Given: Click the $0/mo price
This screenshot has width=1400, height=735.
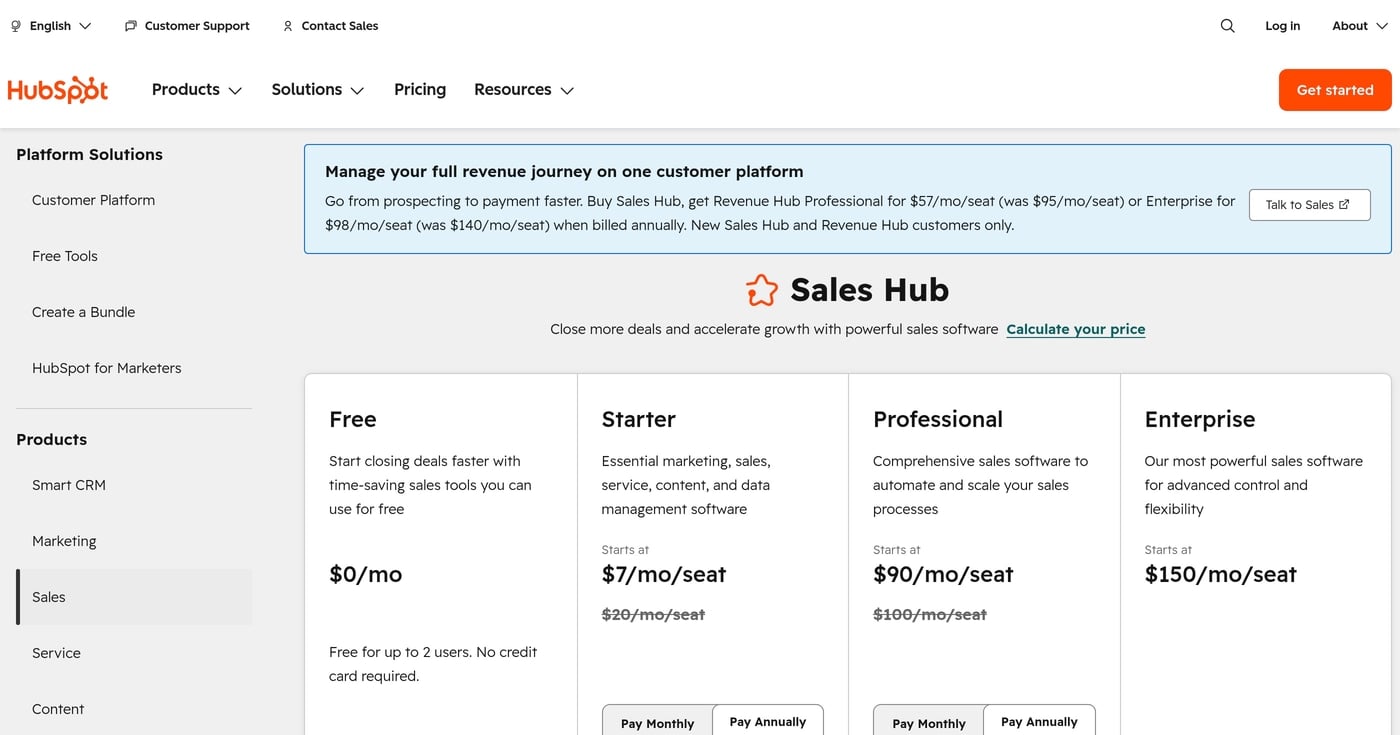Looking at the screenshot, I should tap(366, 574).
